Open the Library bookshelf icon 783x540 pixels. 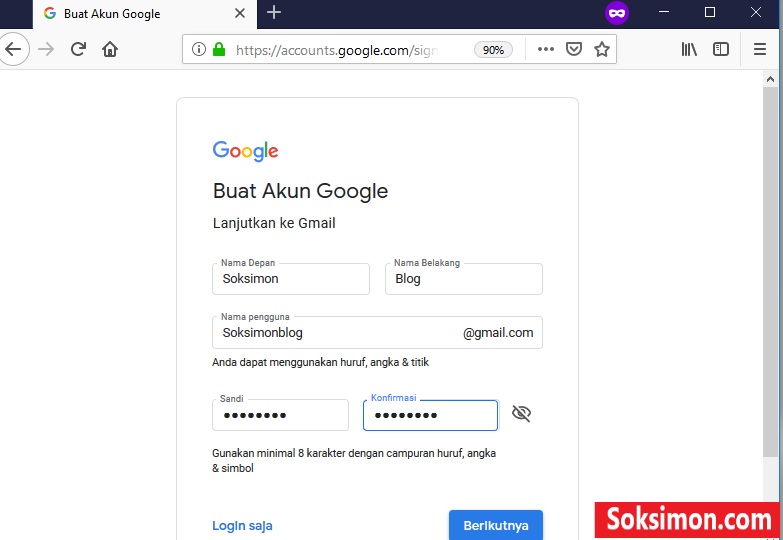[x=689, y=49]
